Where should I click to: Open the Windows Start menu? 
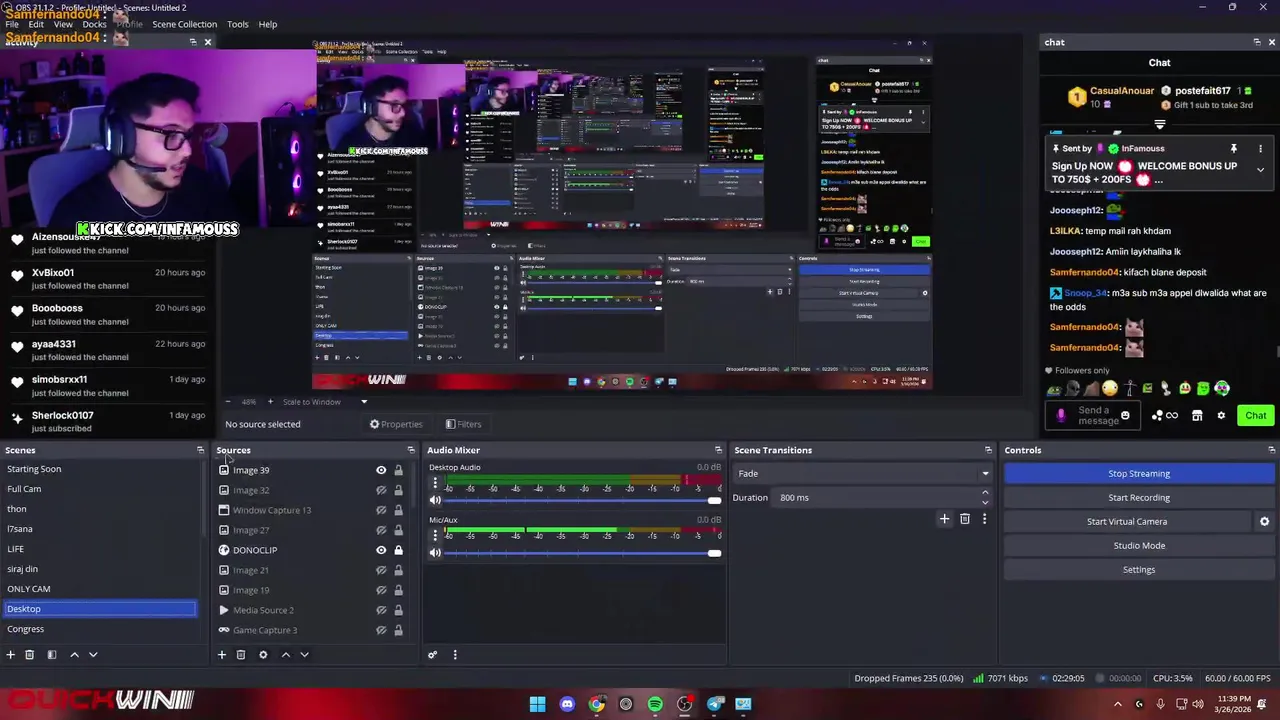click(x=537, y=704)
